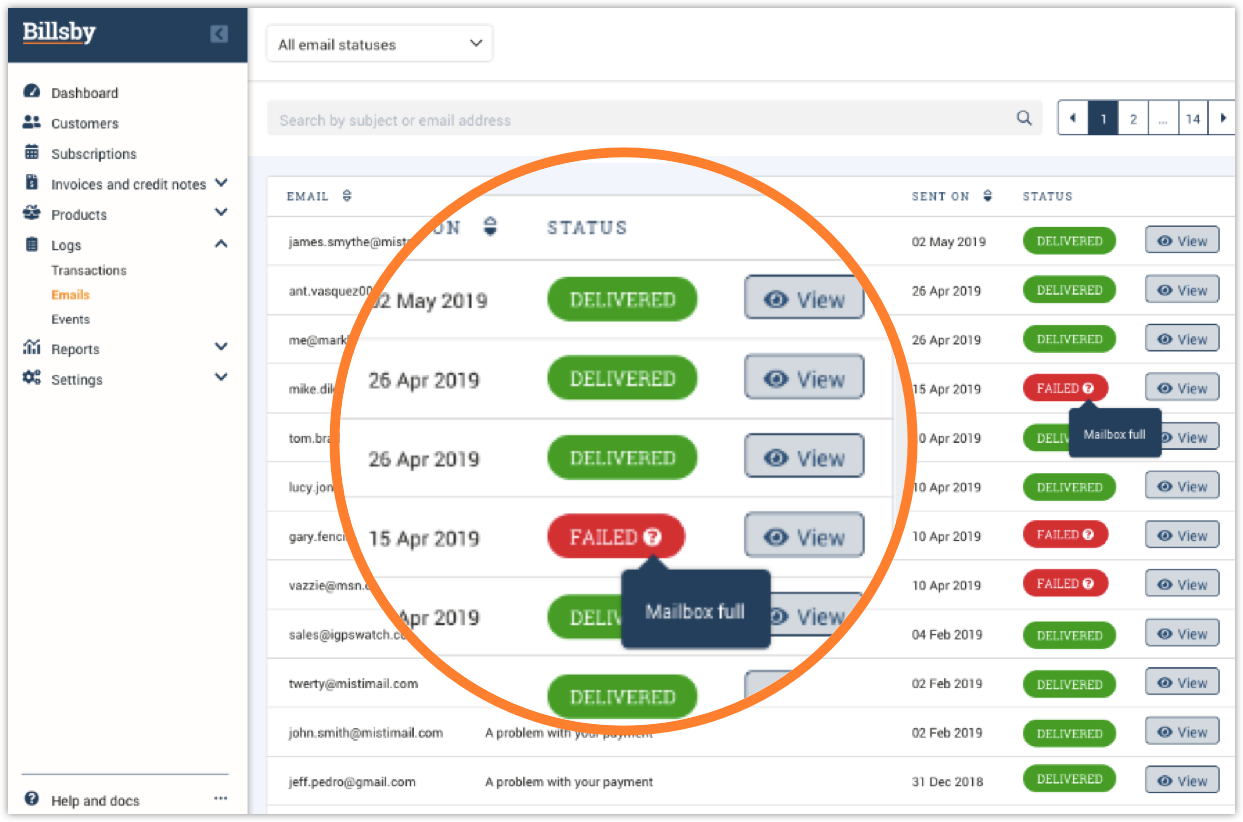
Task: View the john.smith@mistimail.com email
Action: [1182, 733]
